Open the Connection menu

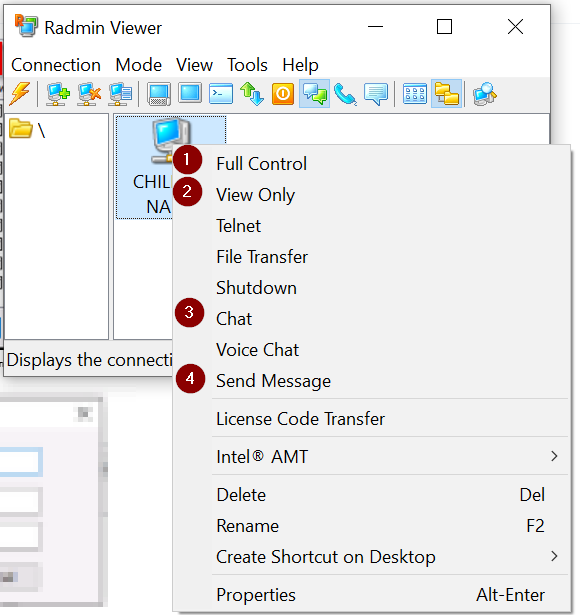pyautogui.click(x=56, y=65)
